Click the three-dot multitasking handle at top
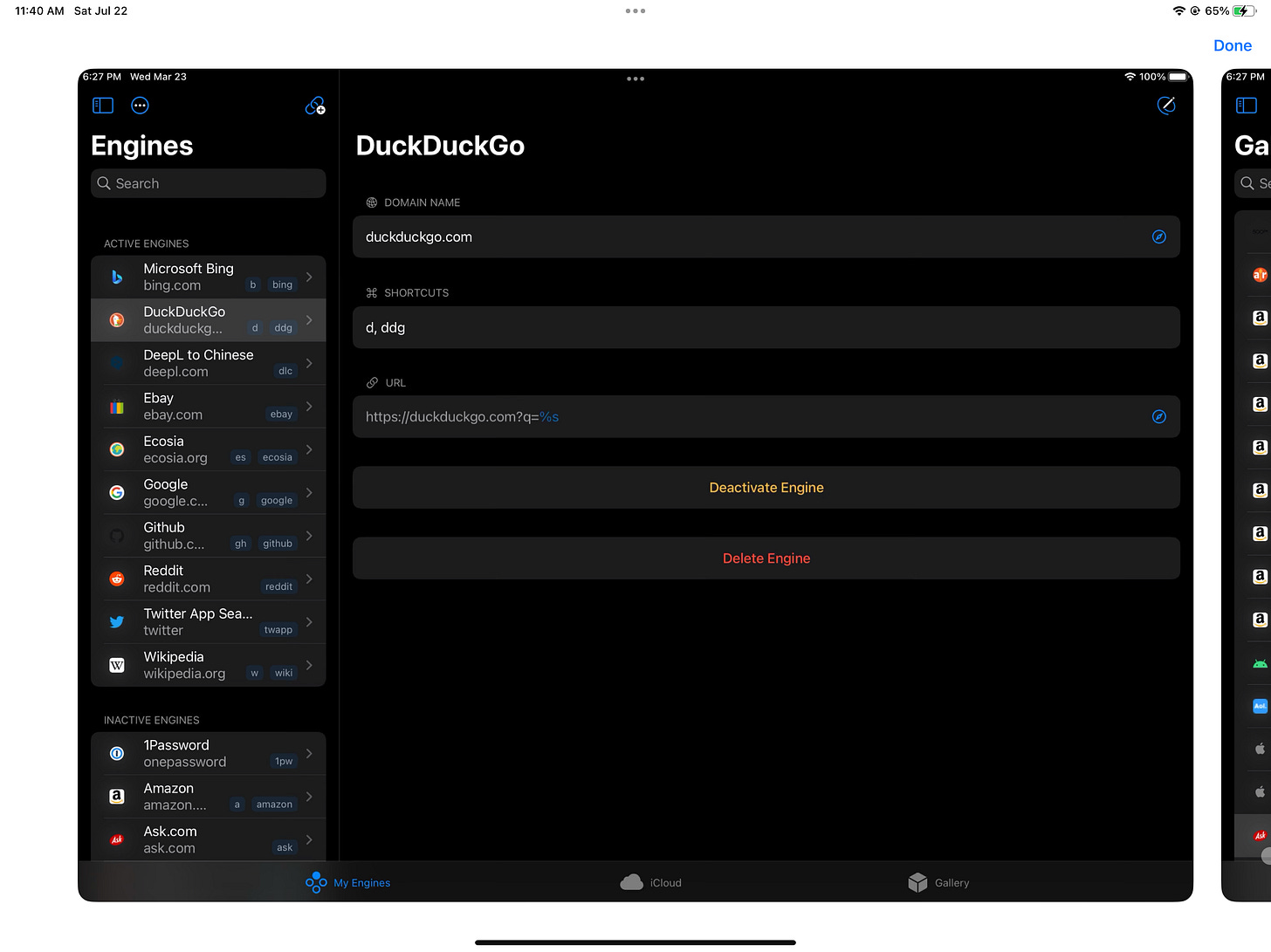1271x952 pixels. click(x=635, y=11)
